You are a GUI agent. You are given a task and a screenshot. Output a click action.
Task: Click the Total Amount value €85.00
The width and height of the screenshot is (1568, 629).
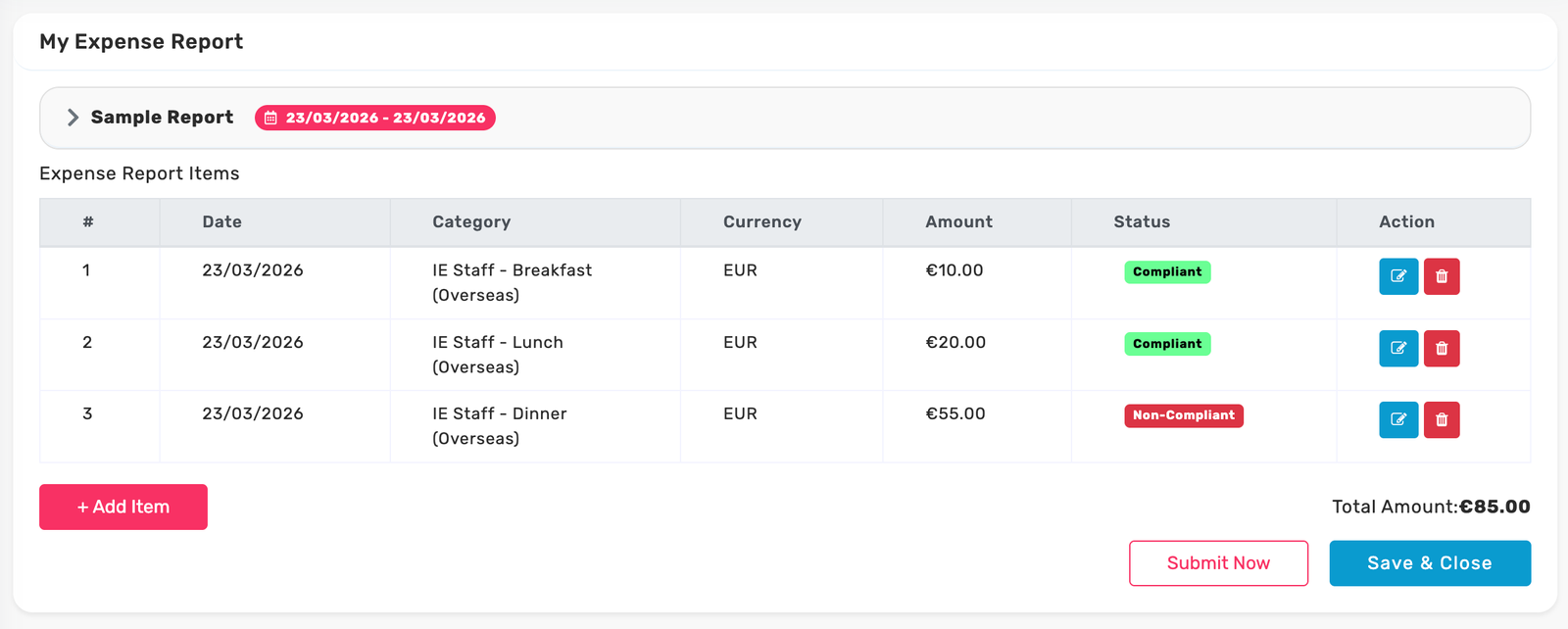point(1494,507)
